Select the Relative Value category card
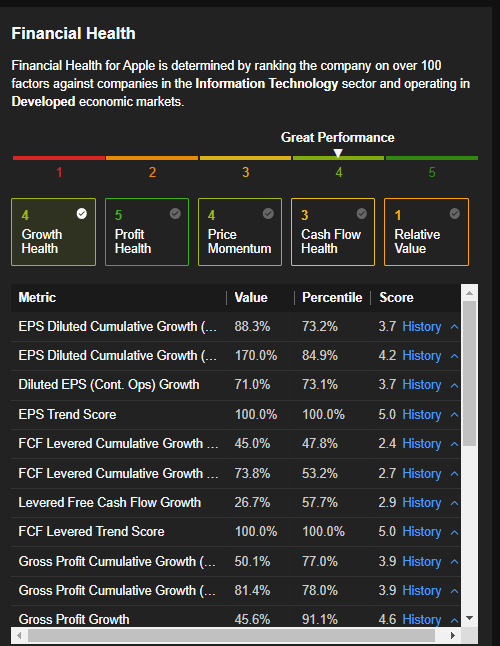 [426, 232]
